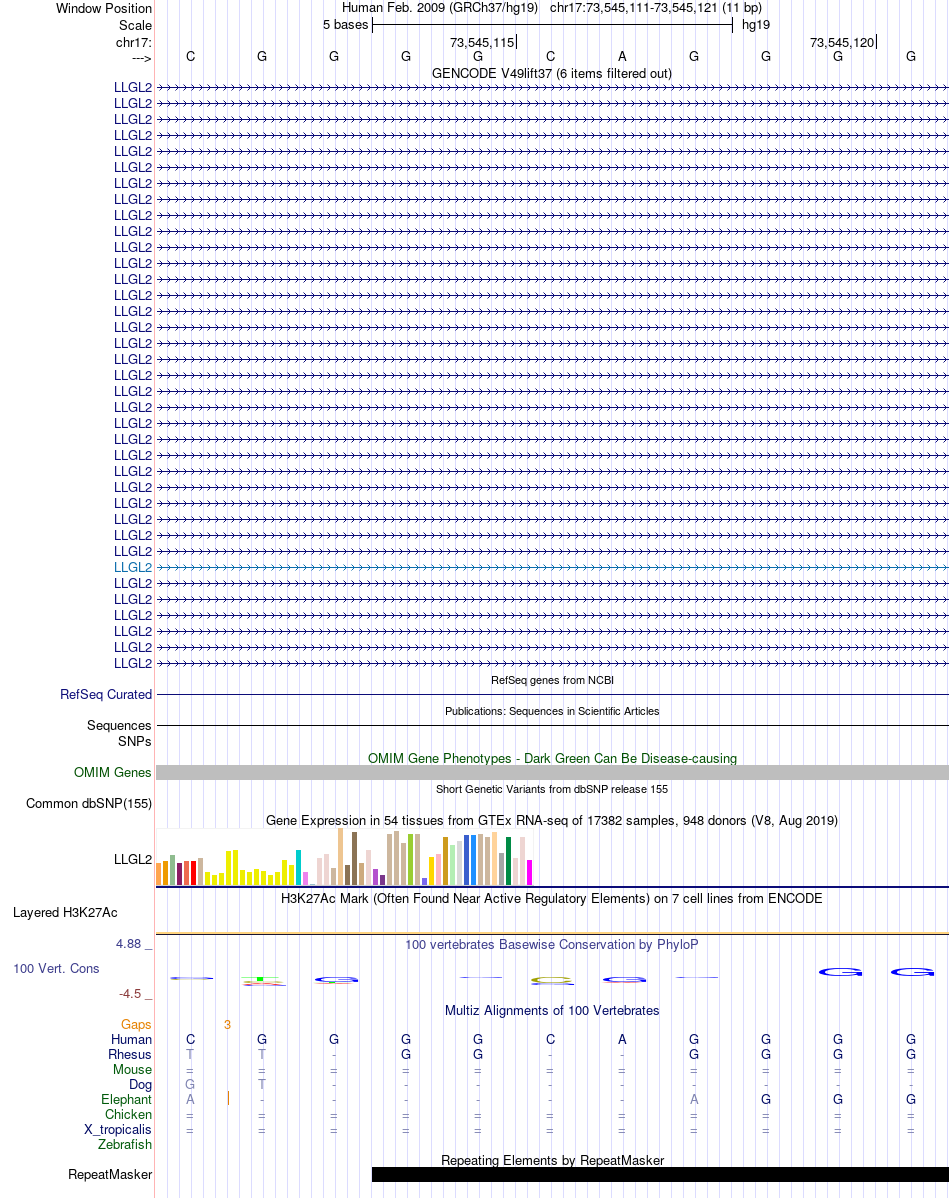Screen dimensions: 950x1198
Task: Open the 'RefSeq genes from NCBI' track title
Action: point(552,680)
